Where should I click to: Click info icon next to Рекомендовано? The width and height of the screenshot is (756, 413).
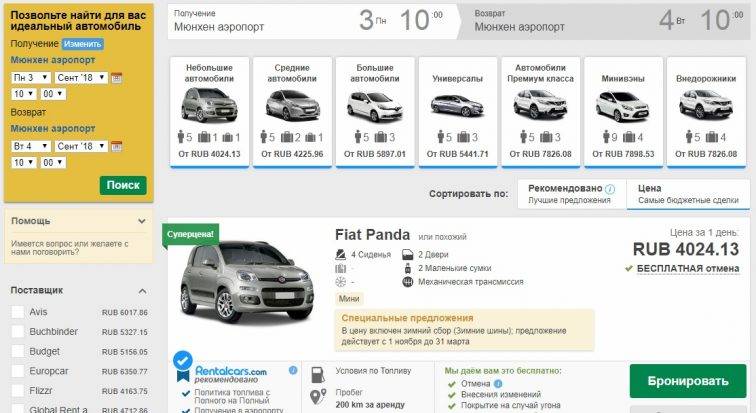[x=610, y=189]
